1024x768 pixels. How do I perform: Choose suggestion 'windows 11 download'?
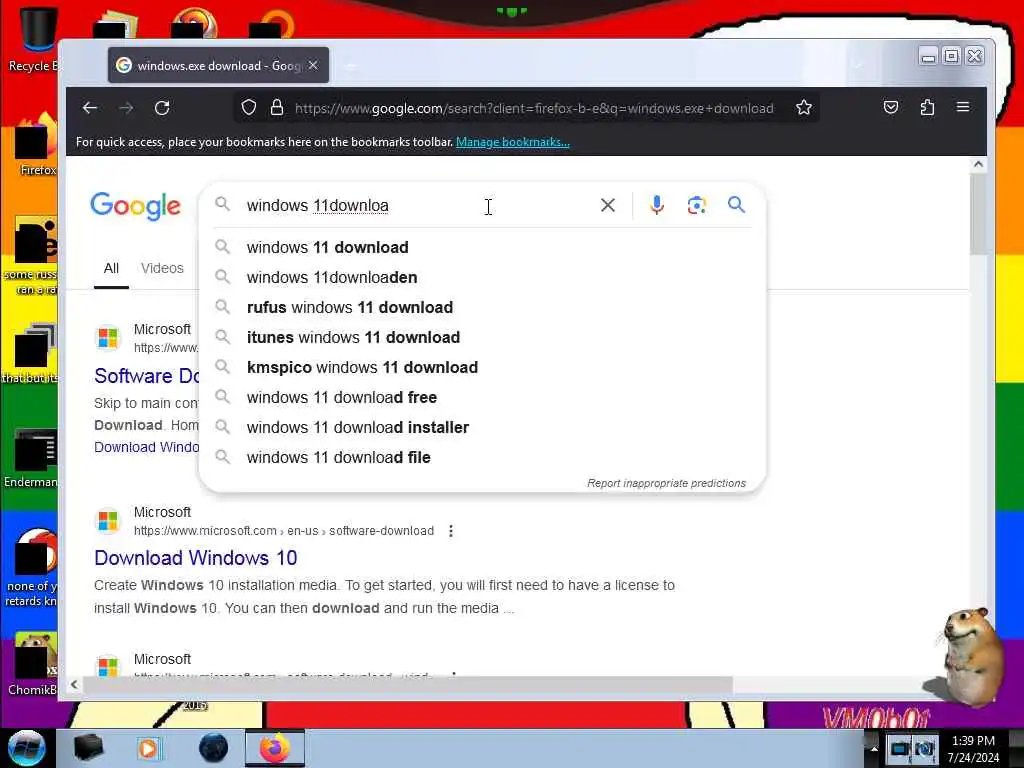pyautogui.click(x=482, y=248)
